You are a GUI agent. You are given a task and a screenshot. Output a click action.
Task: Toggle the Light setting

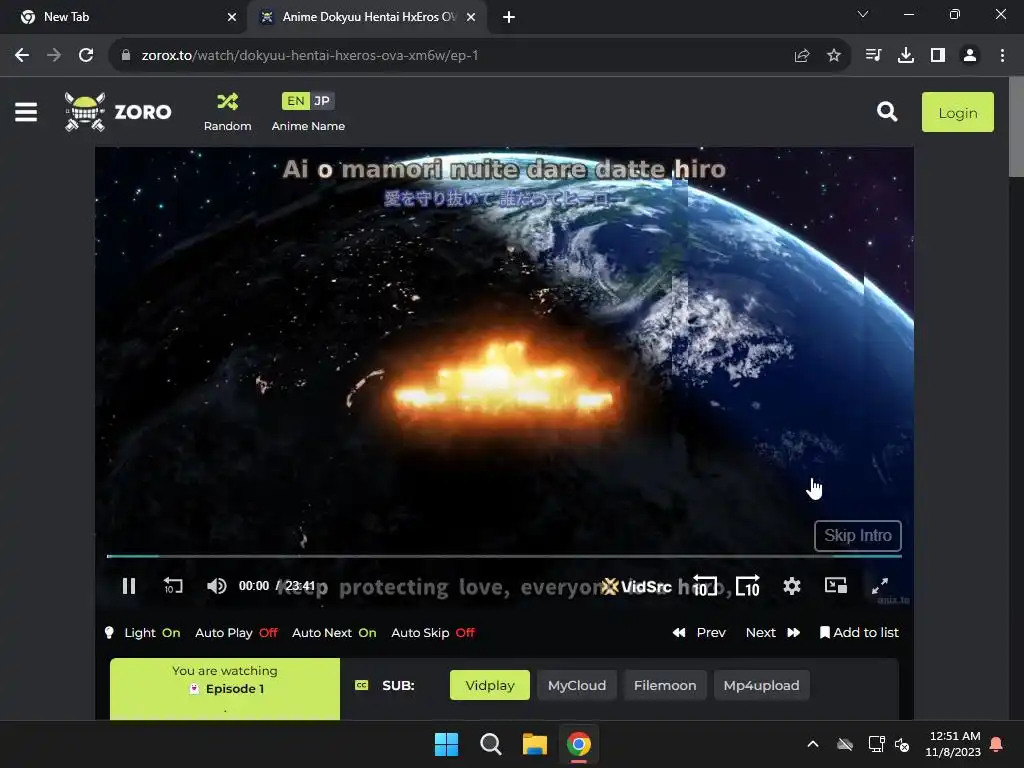coord(142,633)
